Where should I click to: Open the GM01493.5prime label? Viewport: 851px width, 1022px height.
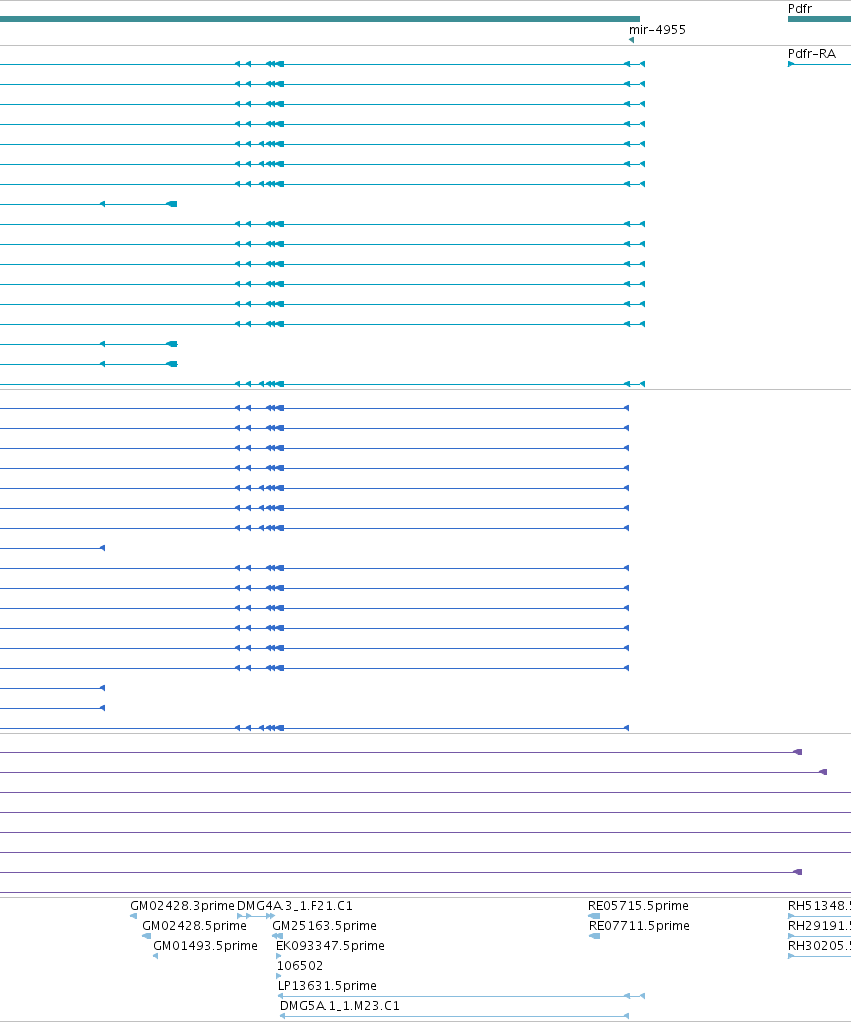tap(205, 945)
